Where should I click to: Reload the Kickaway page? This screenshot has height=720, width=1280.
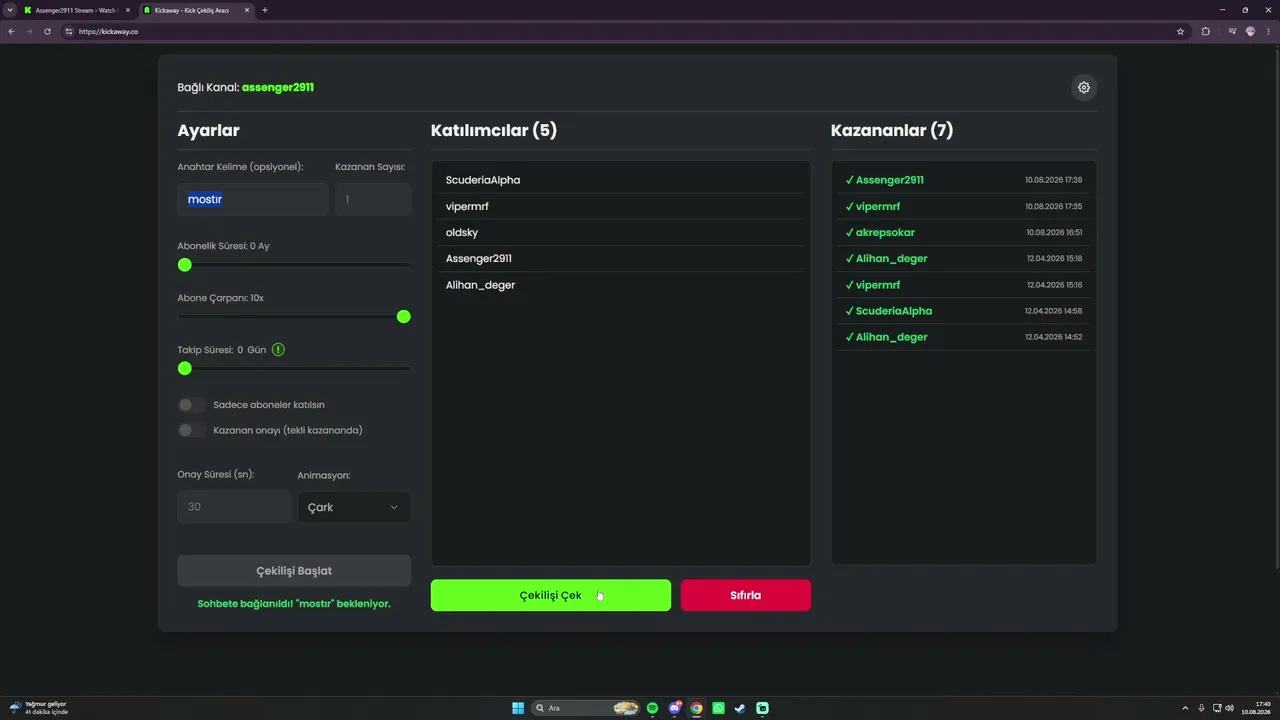47,31
